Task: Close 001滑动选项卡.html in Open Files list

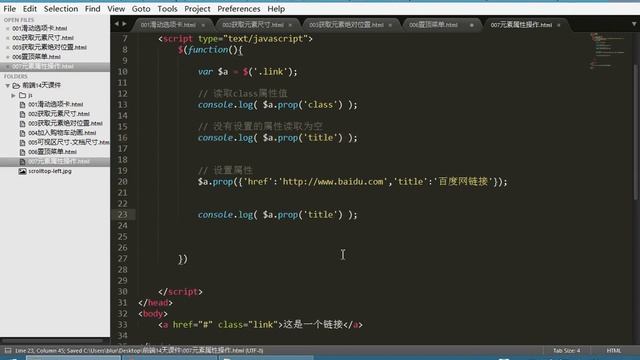Action: click(7, 29)
